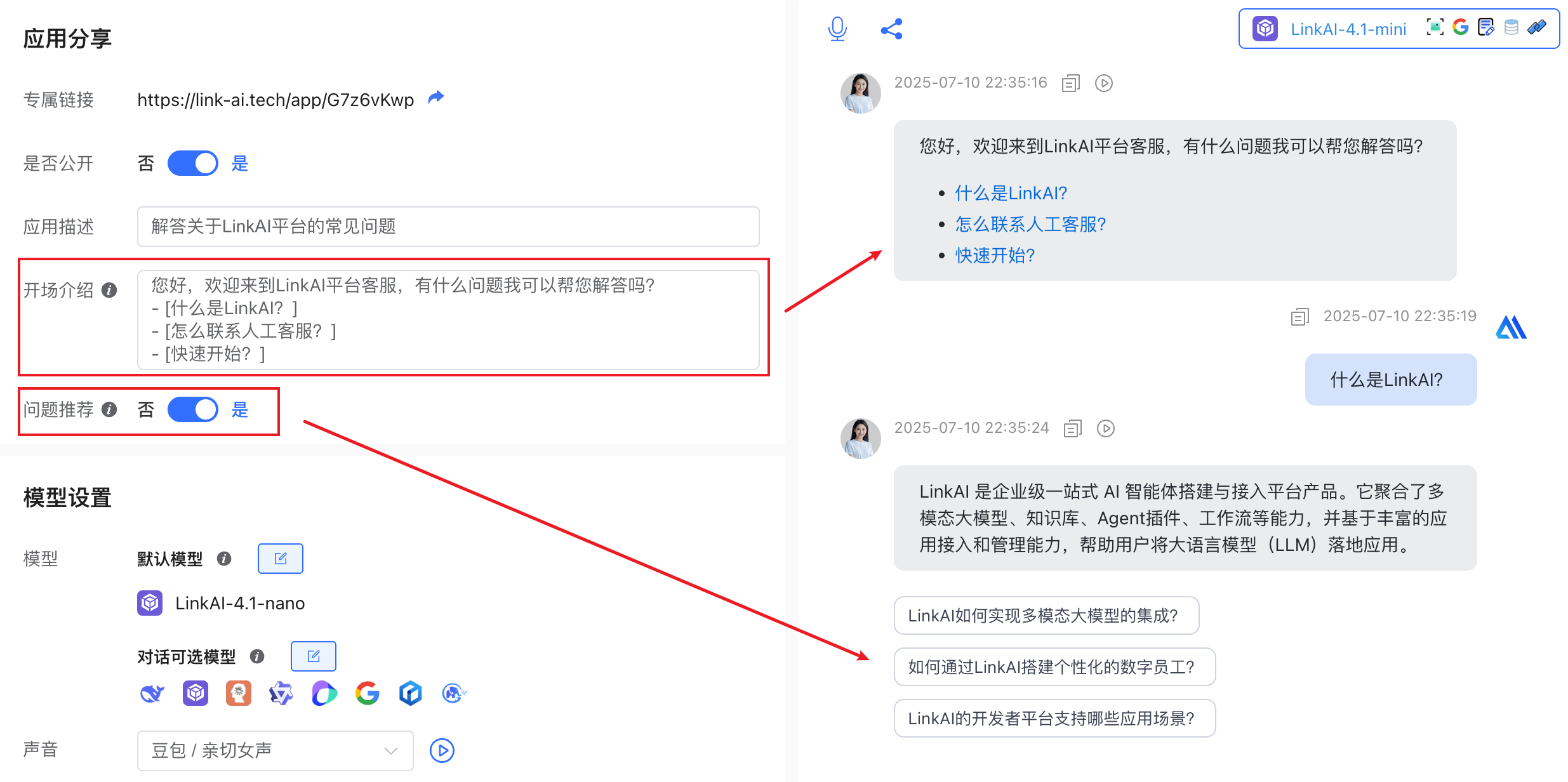This screenshot has height=782, width=1568.
Task: Edit the default model with pencil button
Action: pyautogui.click(x=281, y=559)
